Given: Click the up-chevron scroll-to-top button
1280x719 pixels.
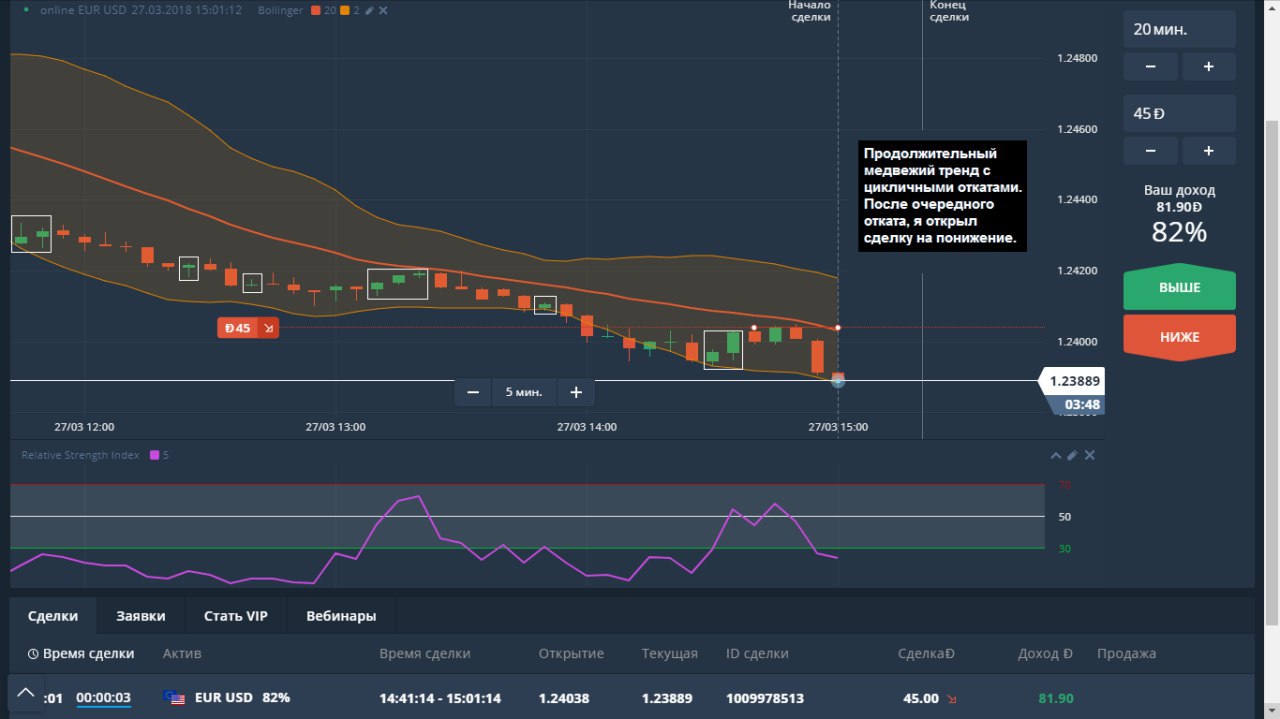Looking at the screenshot, I should (x=26, y=692).
